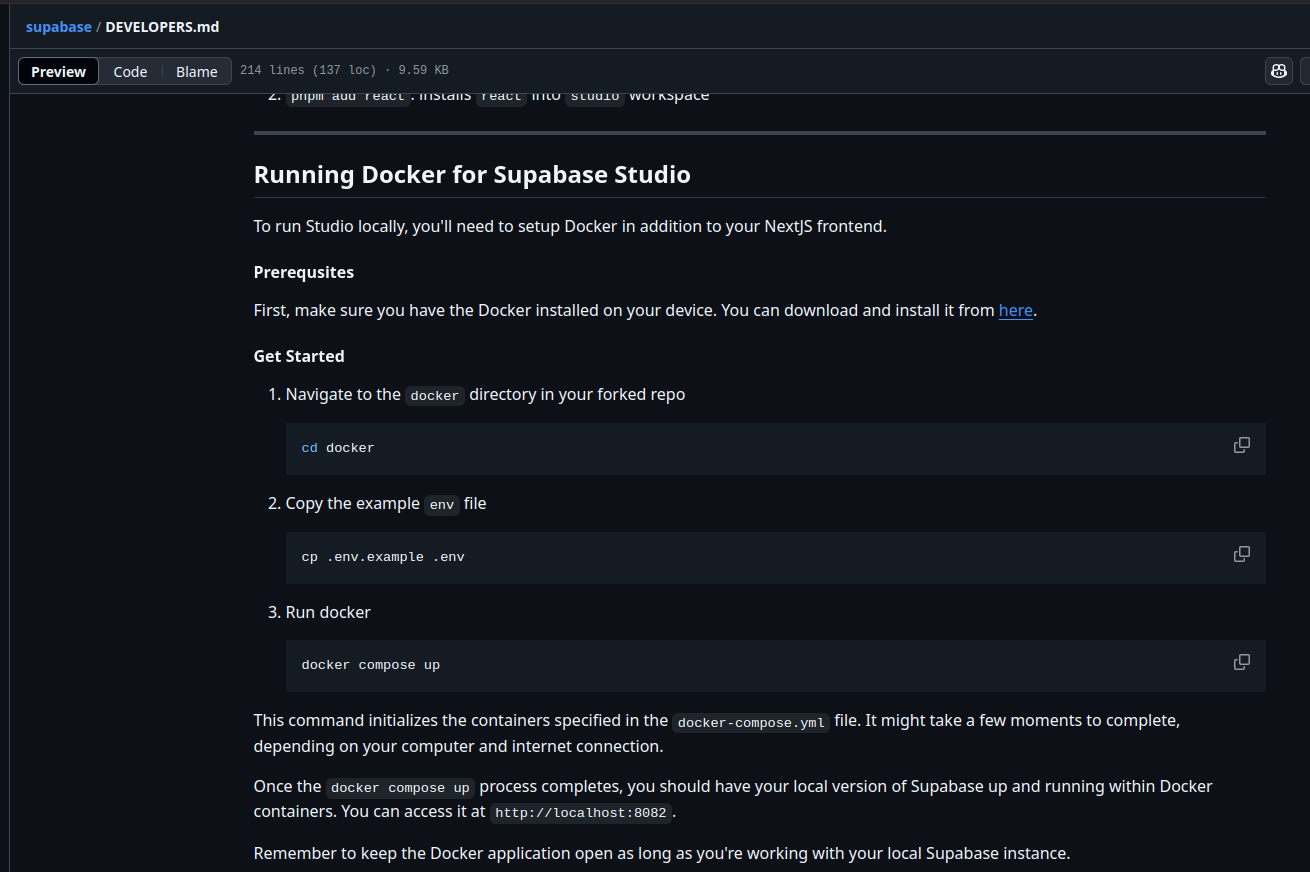
Task: Click the 'Get Started' subheading
Action: pos(299,356)
